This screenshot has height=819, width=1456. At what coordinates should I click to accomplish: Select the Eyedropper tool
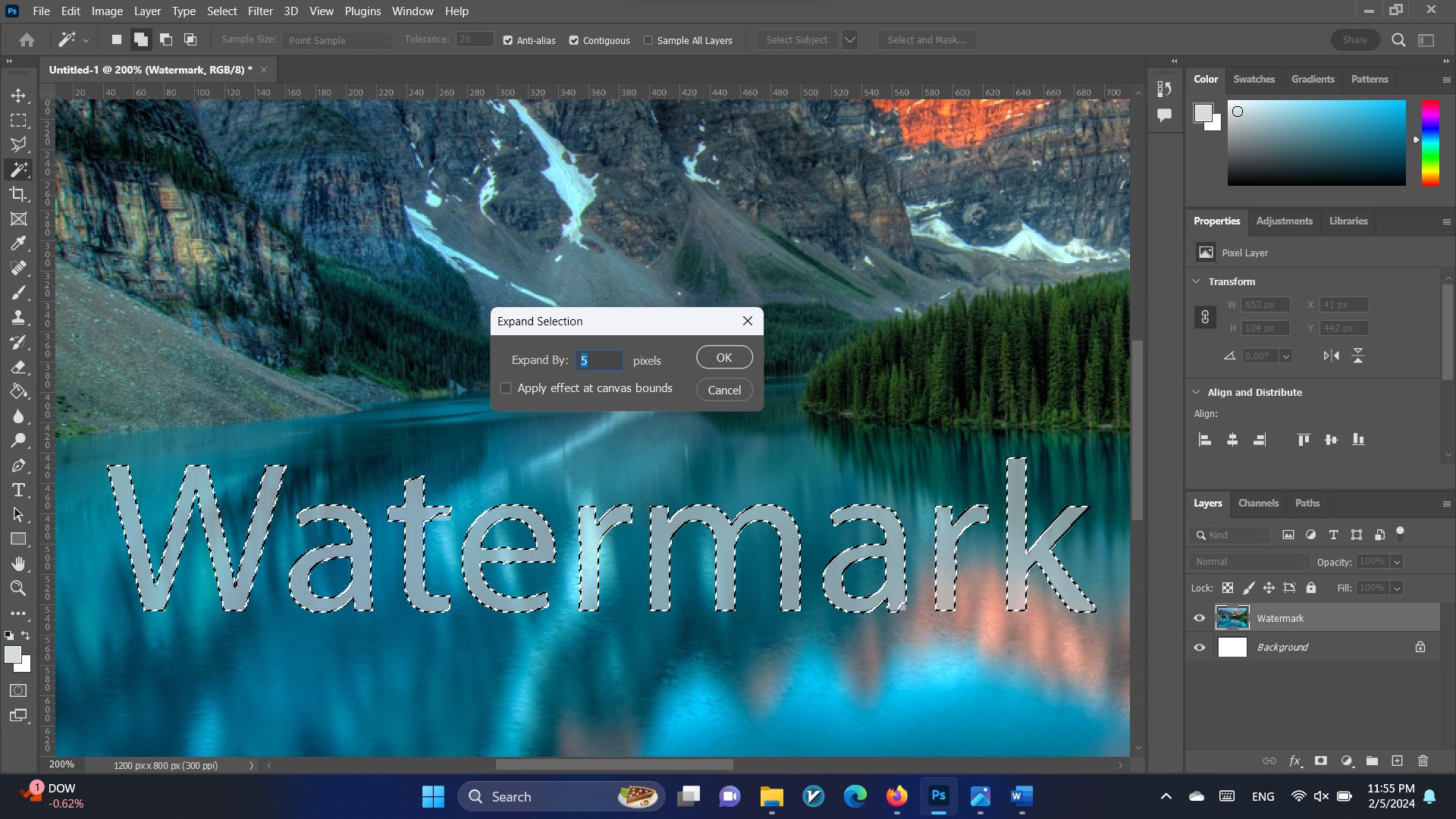pos(19,243)
